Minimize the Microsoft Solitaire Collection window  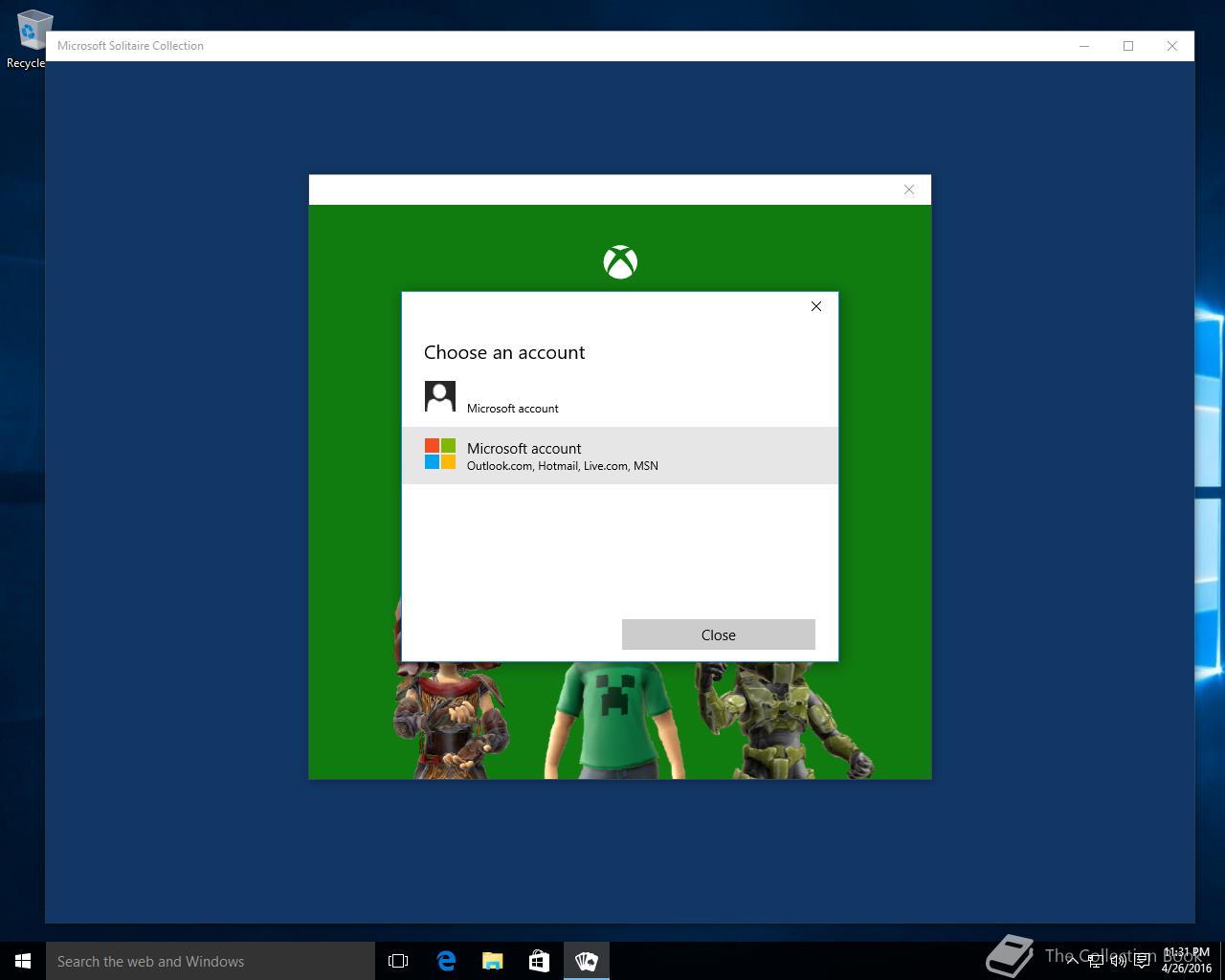[x=1084, y=46]
